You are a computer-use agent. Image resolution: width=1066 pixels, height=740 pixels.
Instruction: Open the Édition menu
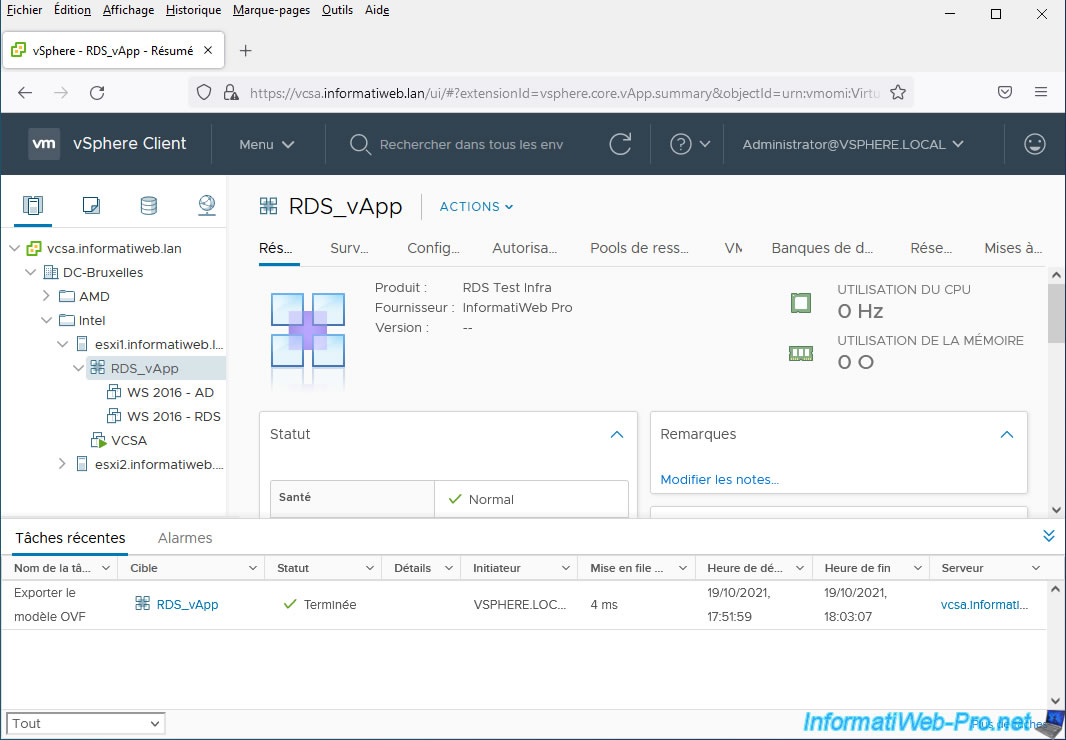click(73, 10)
